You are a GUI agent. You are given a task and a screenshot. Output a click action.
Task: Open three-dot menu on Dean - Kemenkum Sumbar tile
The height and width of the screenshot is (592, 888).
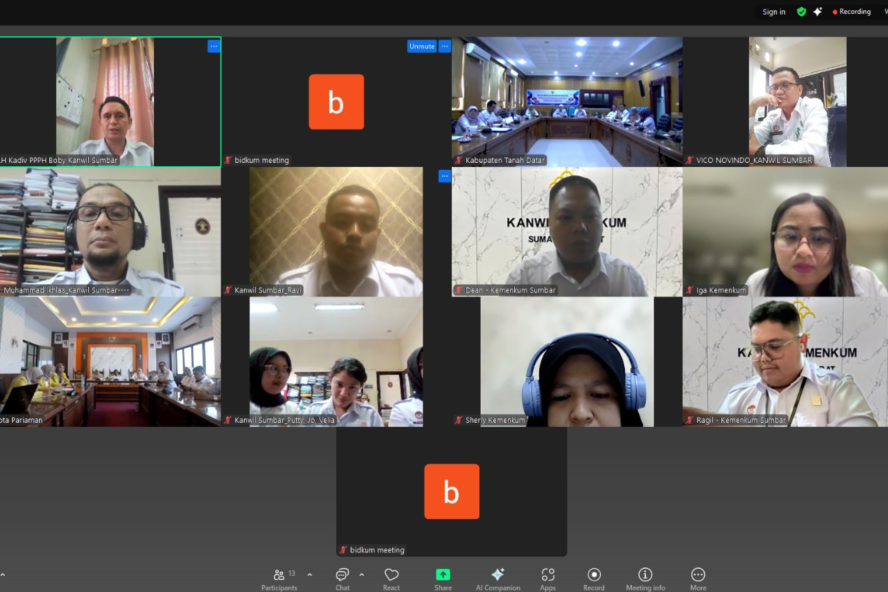tap(445, 176)
